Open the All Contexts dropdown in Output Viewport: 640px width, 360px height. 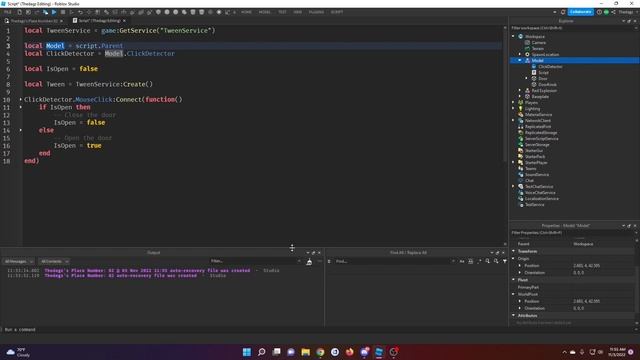point(54,261)
